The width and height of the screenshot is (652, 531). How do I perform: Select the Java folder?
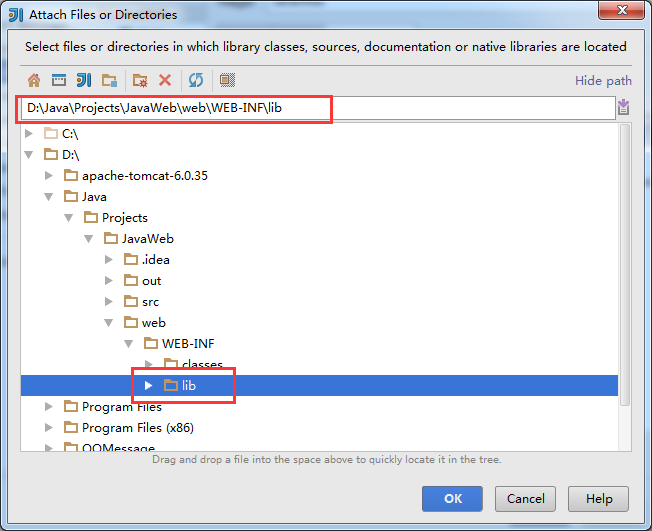tap(94, 197)
